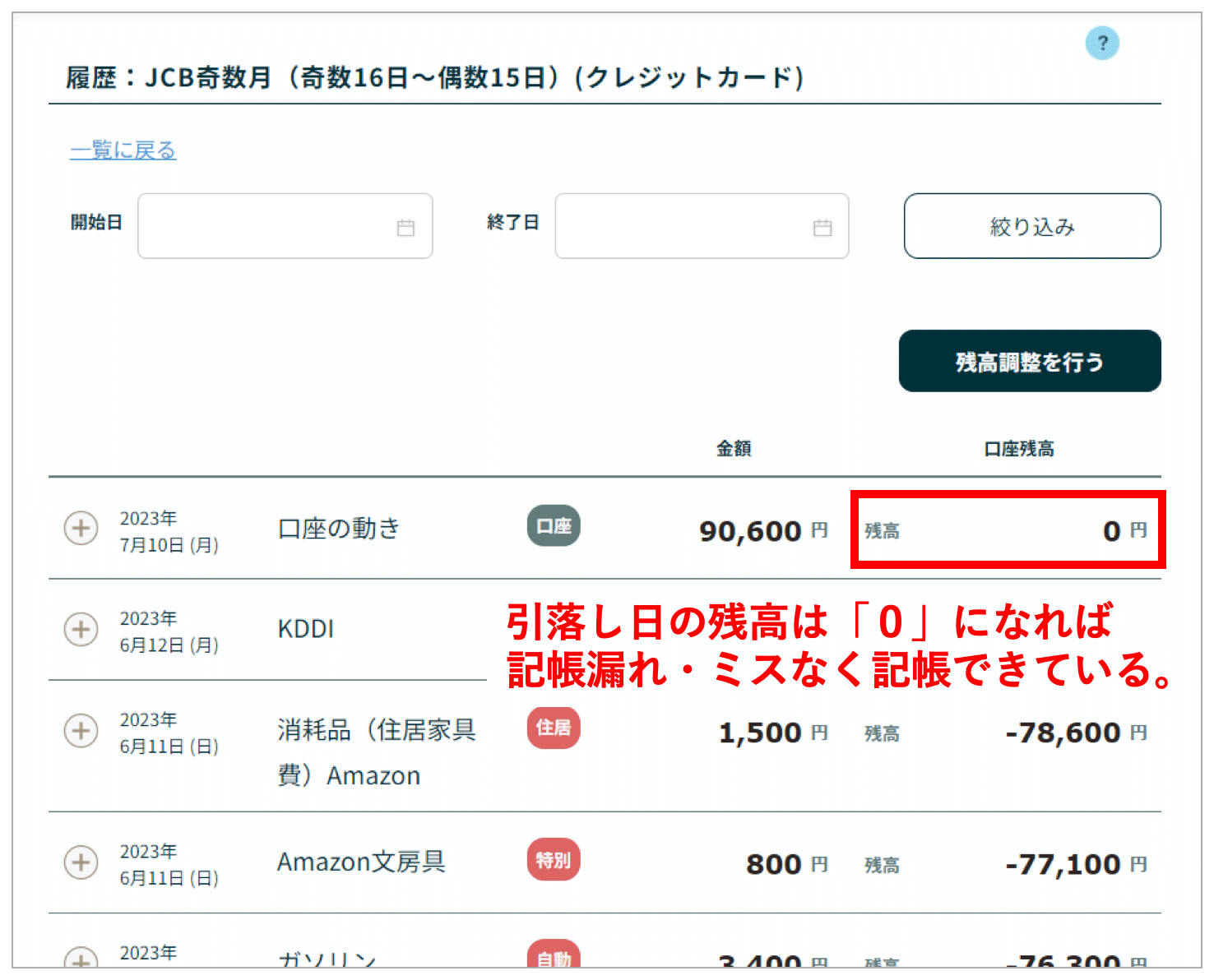Click the 住居 category badge
This screenshot has height=980, width=1214.
(553, 728)
